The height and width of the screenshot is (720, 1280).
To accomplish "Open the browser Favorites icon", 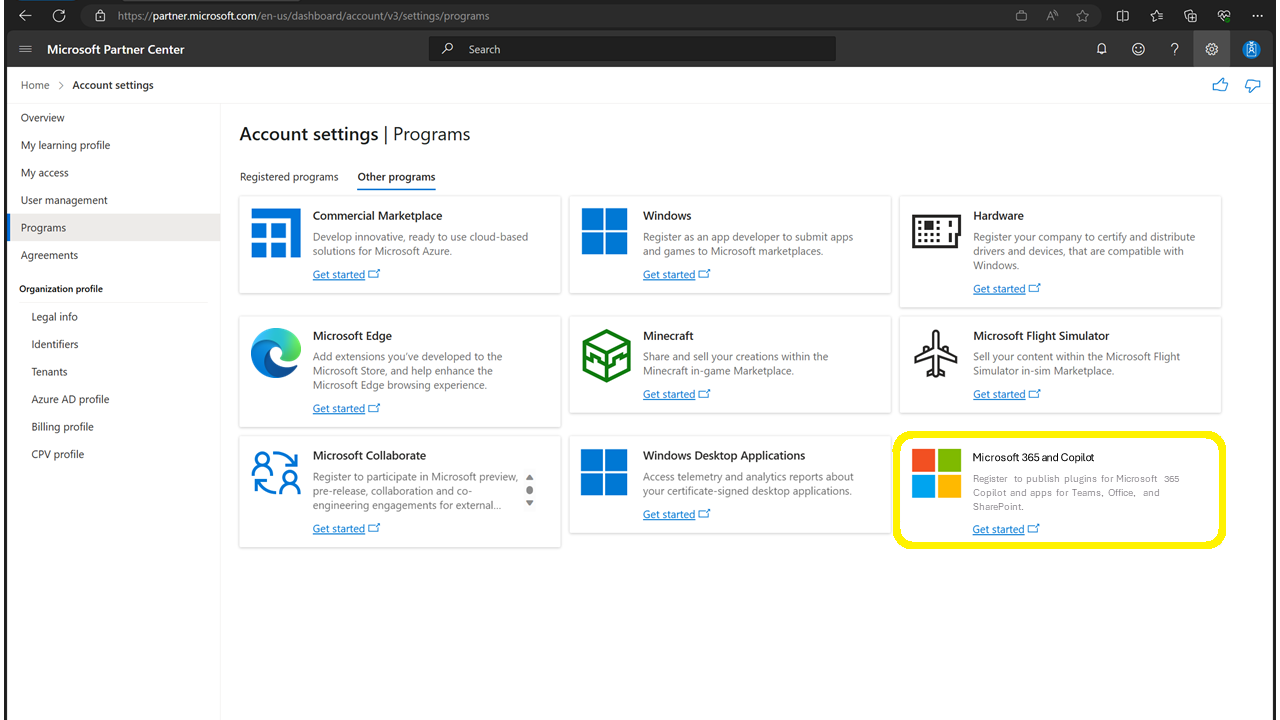I will [x=1157, y=16].
